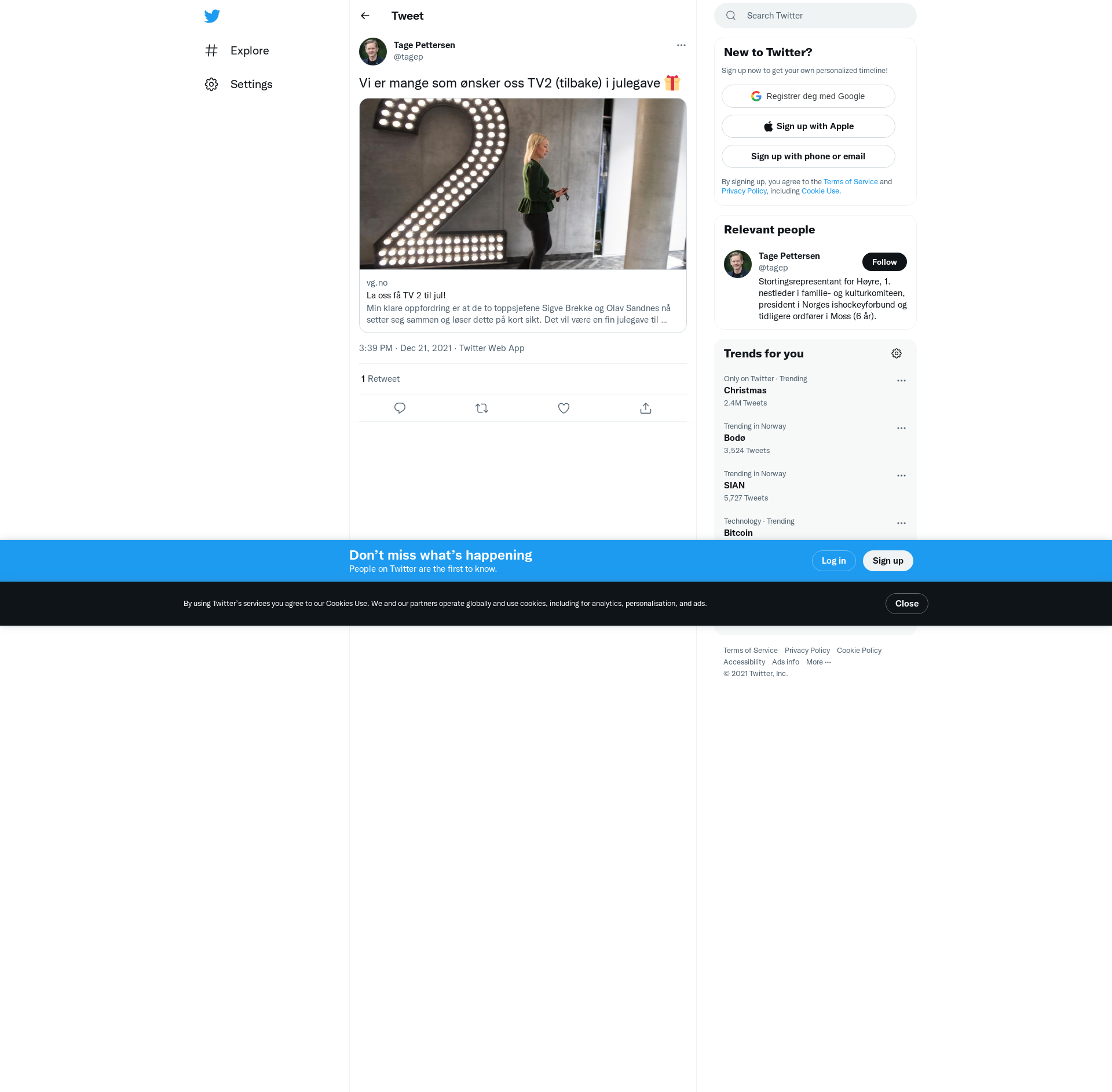This screenshot has width=1112, height=1092.
Task: Open Explore from the sidebar
Action: 237,50
